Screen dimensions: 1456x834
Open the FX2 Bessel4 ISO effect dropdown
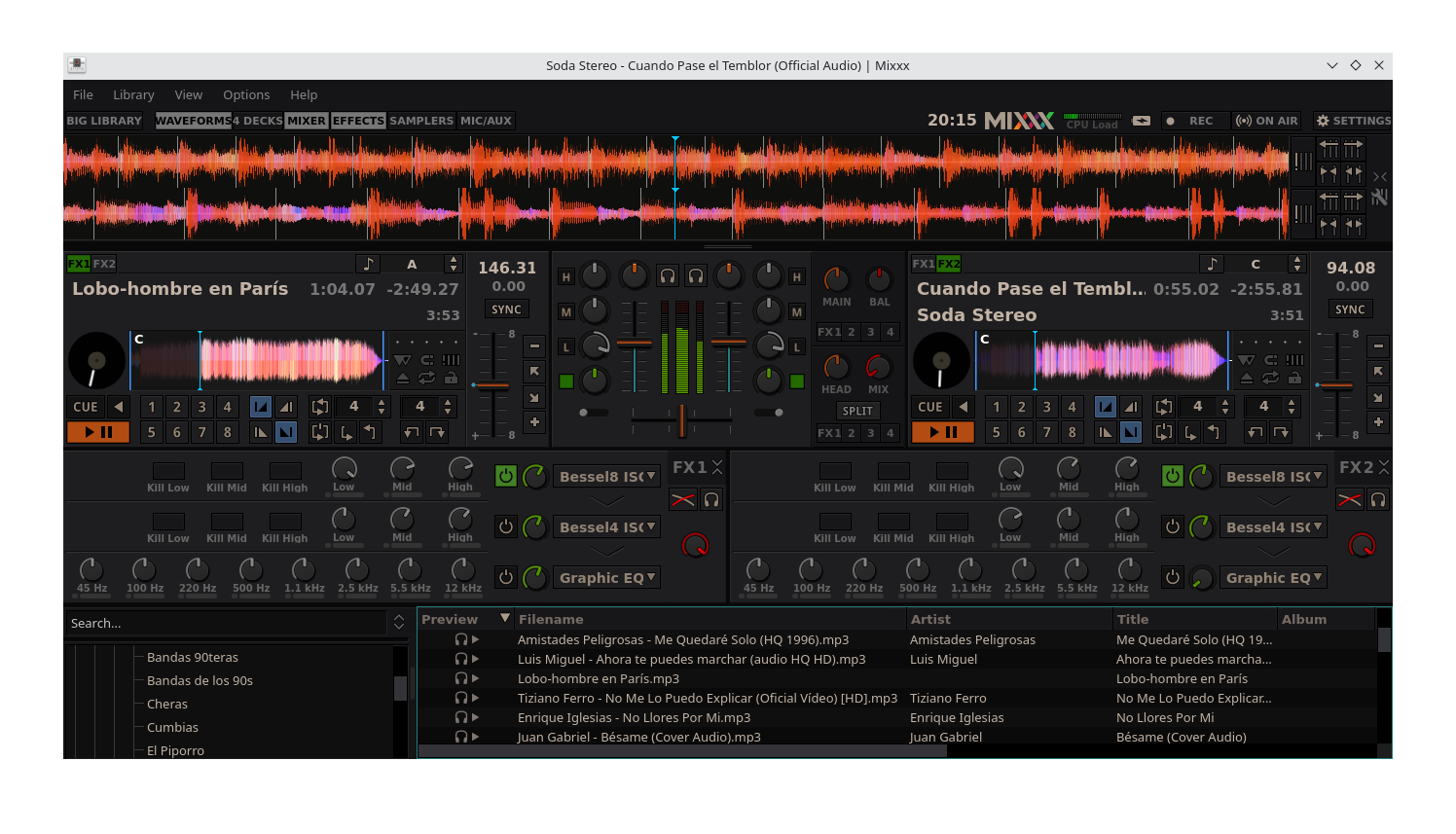(1273, 526)
